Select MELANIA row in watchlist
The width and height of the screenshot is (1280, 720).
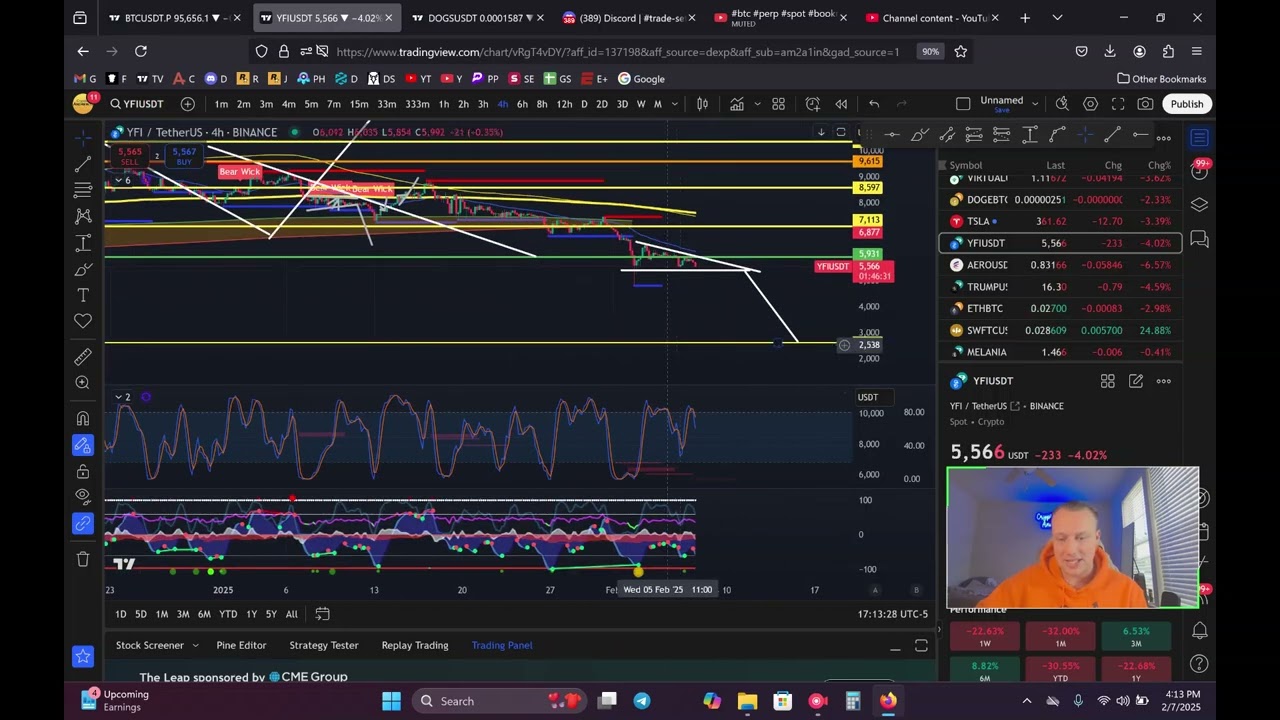[1060, 352]
